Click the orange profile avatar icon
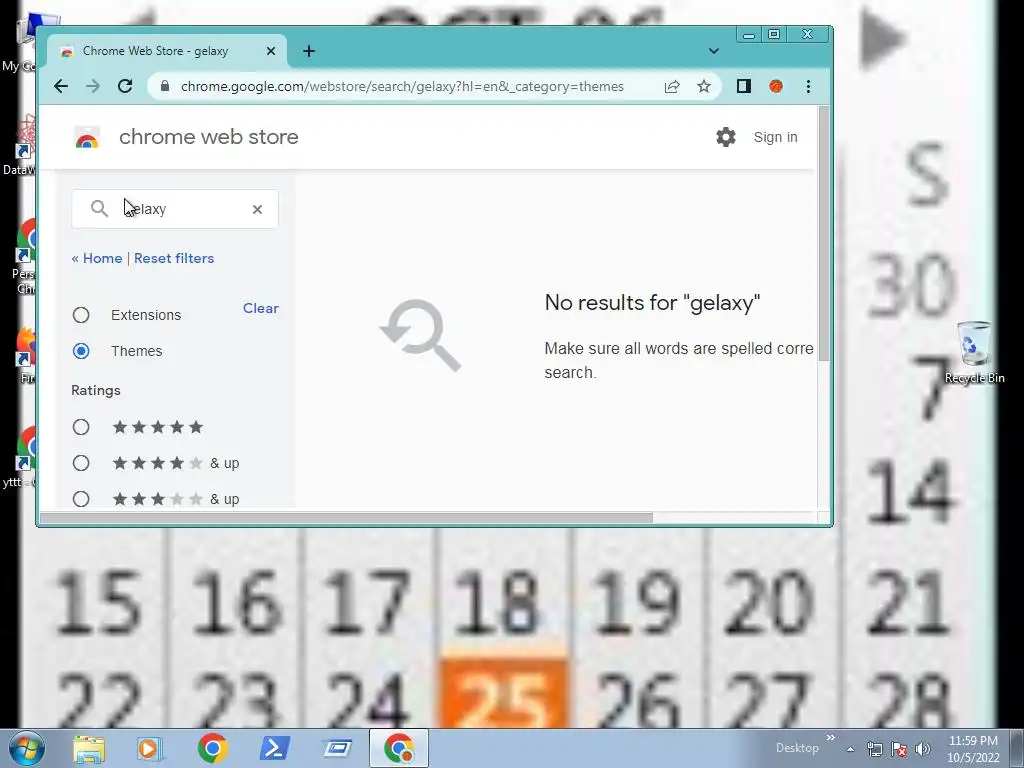This screenshot has height=768, width=1024. pos(776,86)
